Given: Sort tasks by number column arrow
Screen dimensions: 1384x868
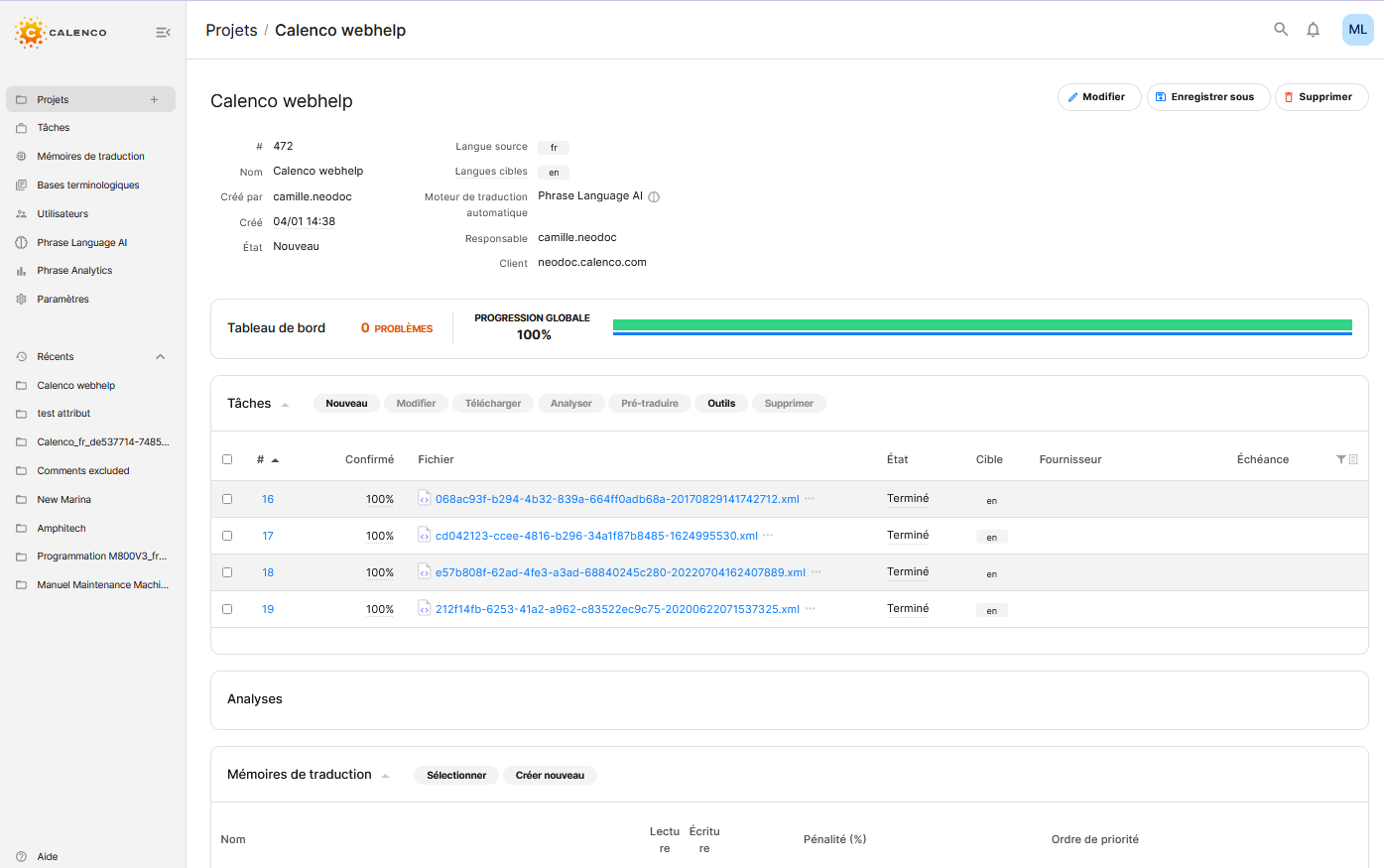Looking at the screenshot, I should (275, 460).
